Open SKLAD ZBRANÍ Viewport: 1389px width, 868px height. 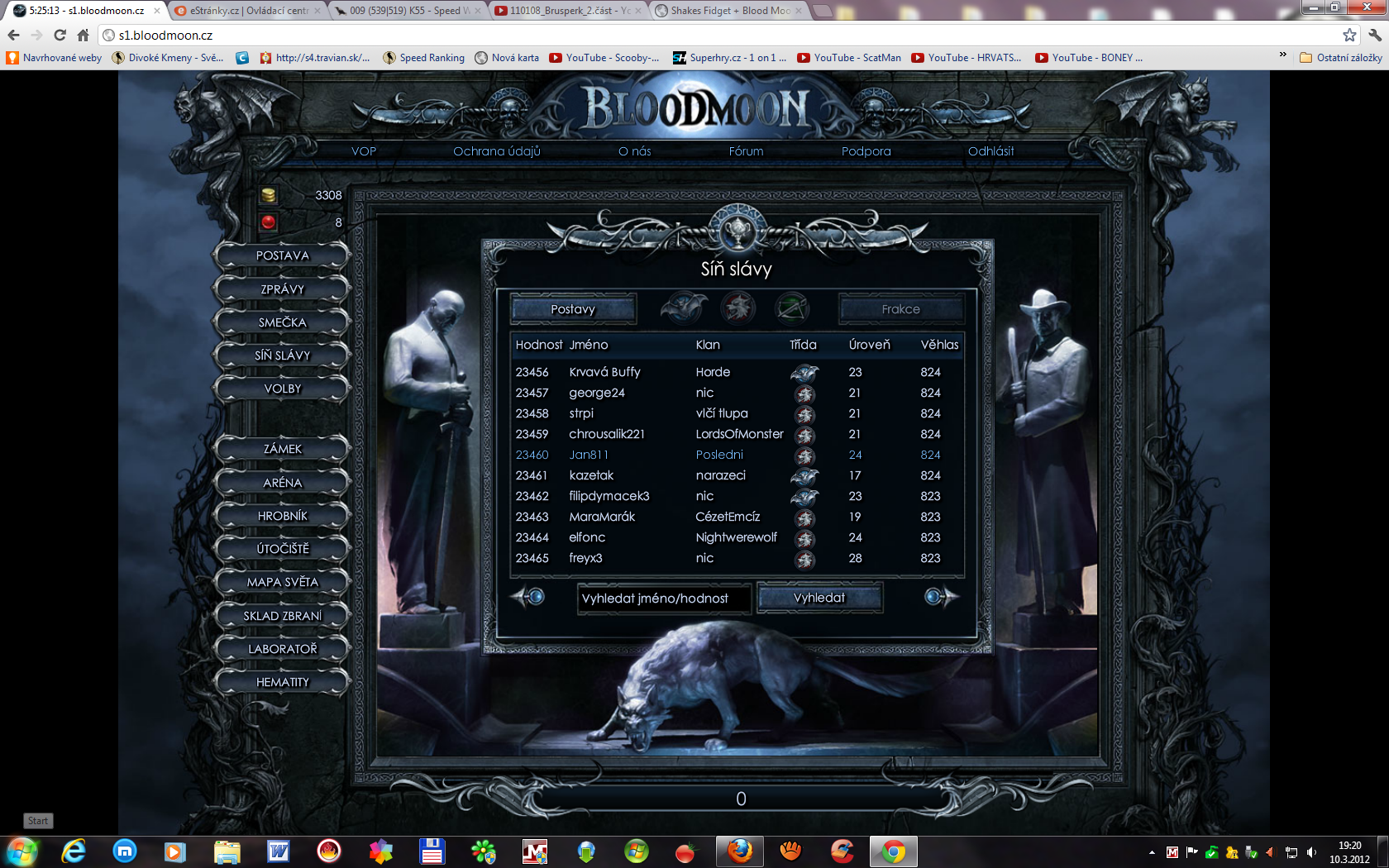click(x=282, y=616)
